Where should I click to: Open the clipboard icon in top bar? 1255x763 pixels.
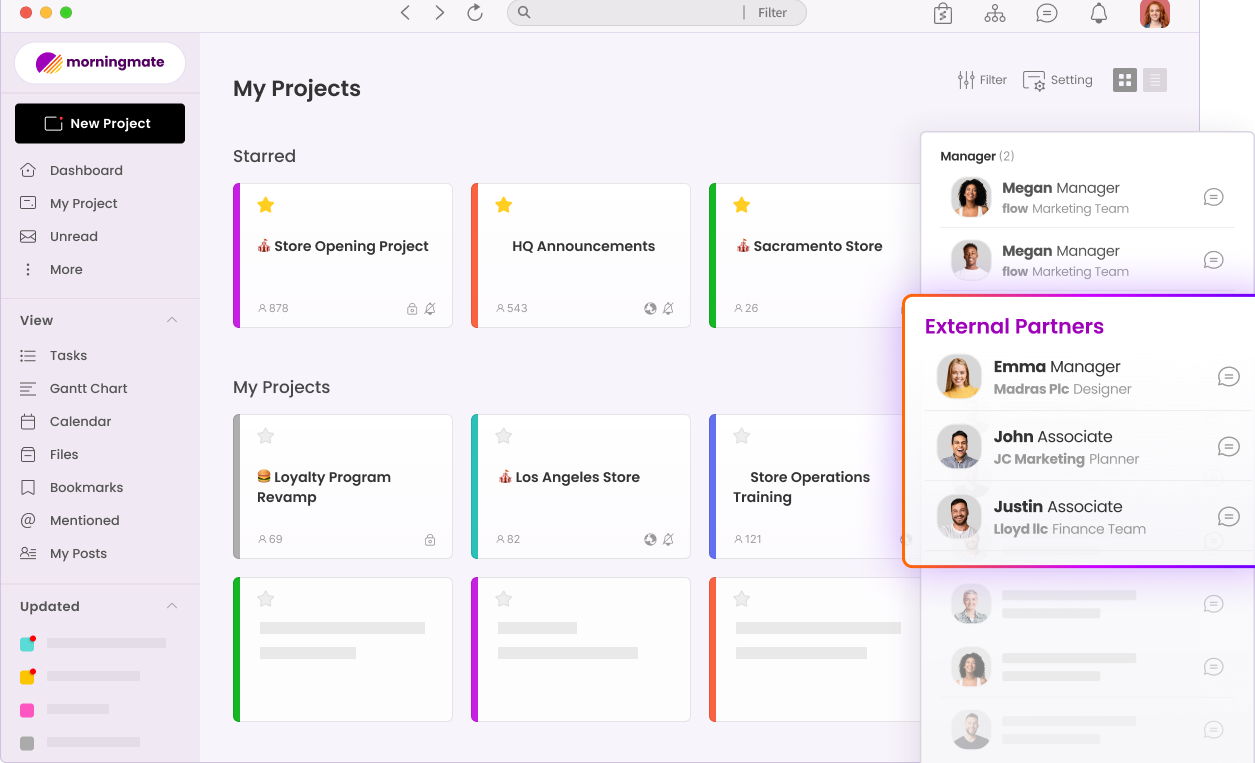tap(942, 13)
